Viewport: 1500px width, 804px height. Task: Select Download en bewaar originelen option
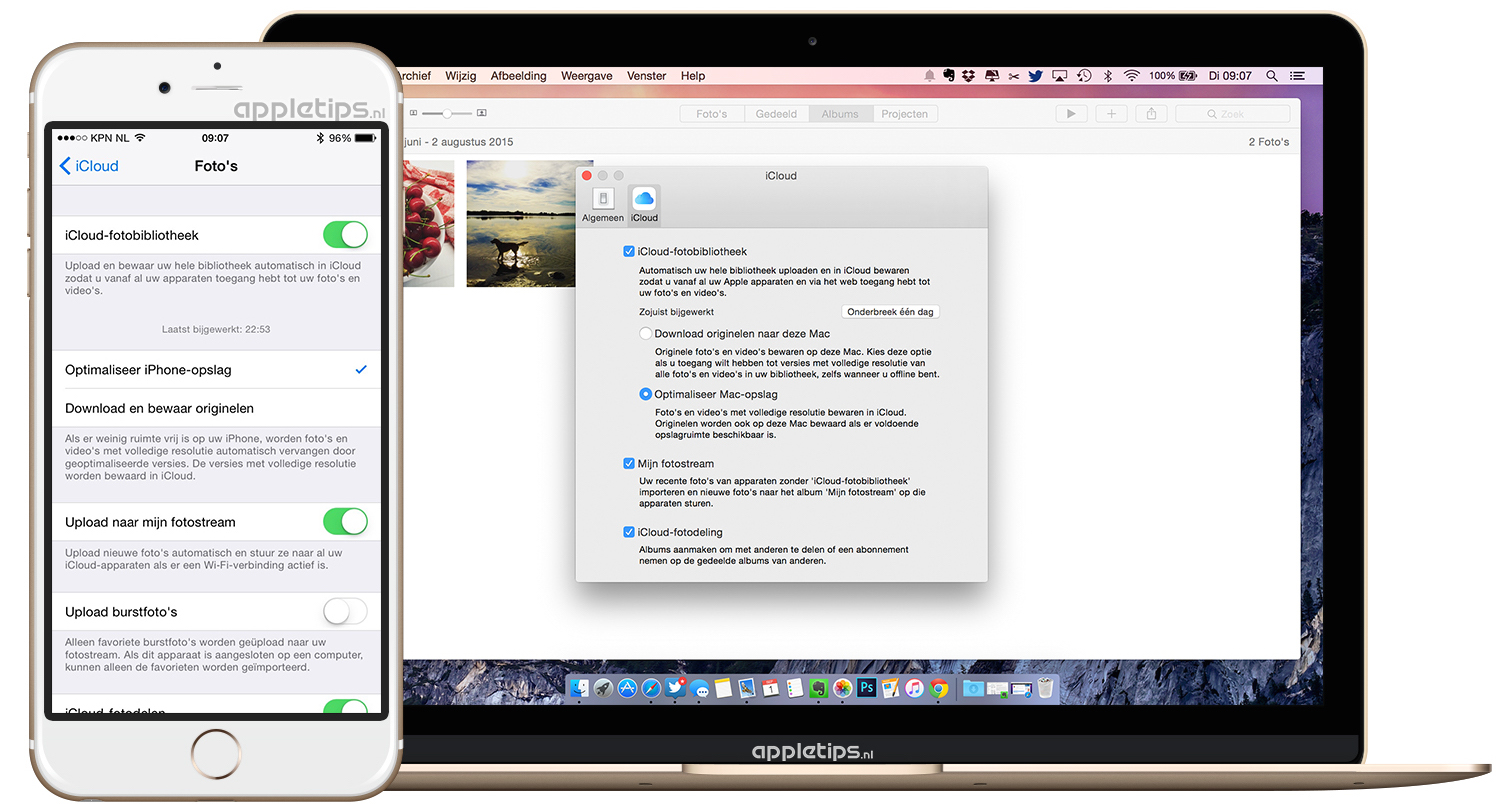[x=216, y=408]
